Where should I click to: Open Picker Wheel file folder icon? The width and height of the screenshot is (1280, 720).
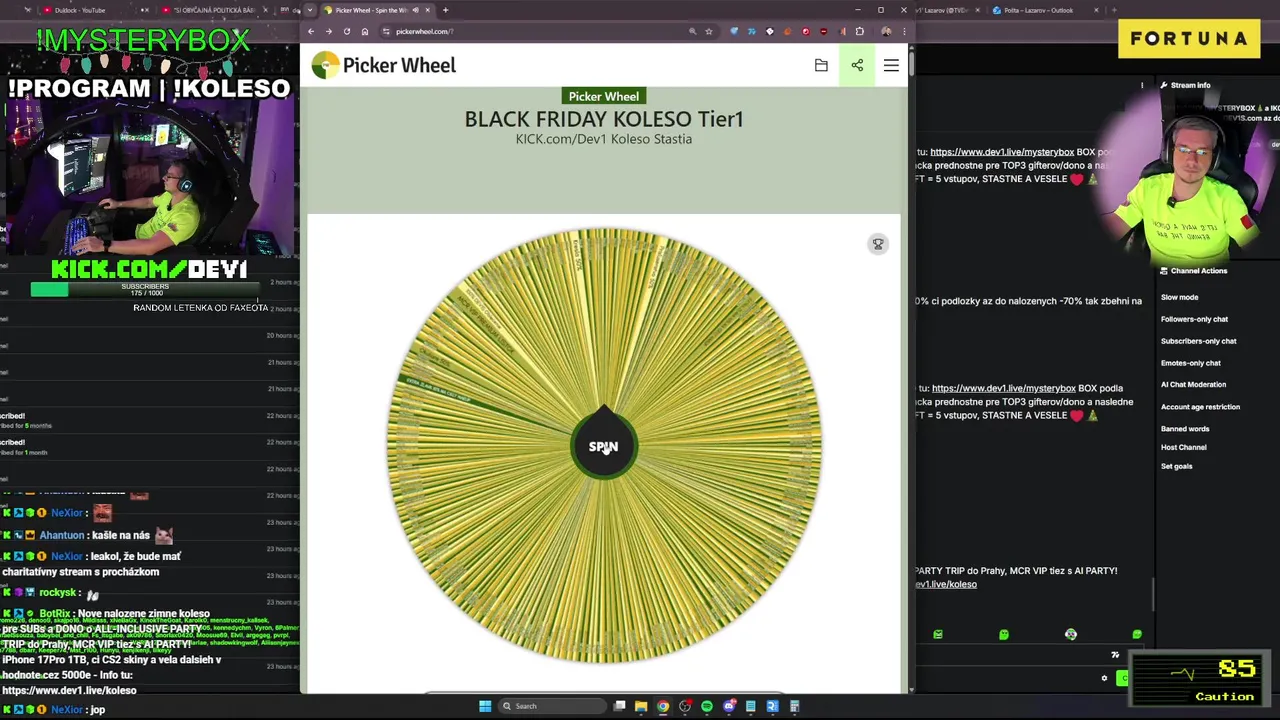pyautogui.click(x=821, y=65)
